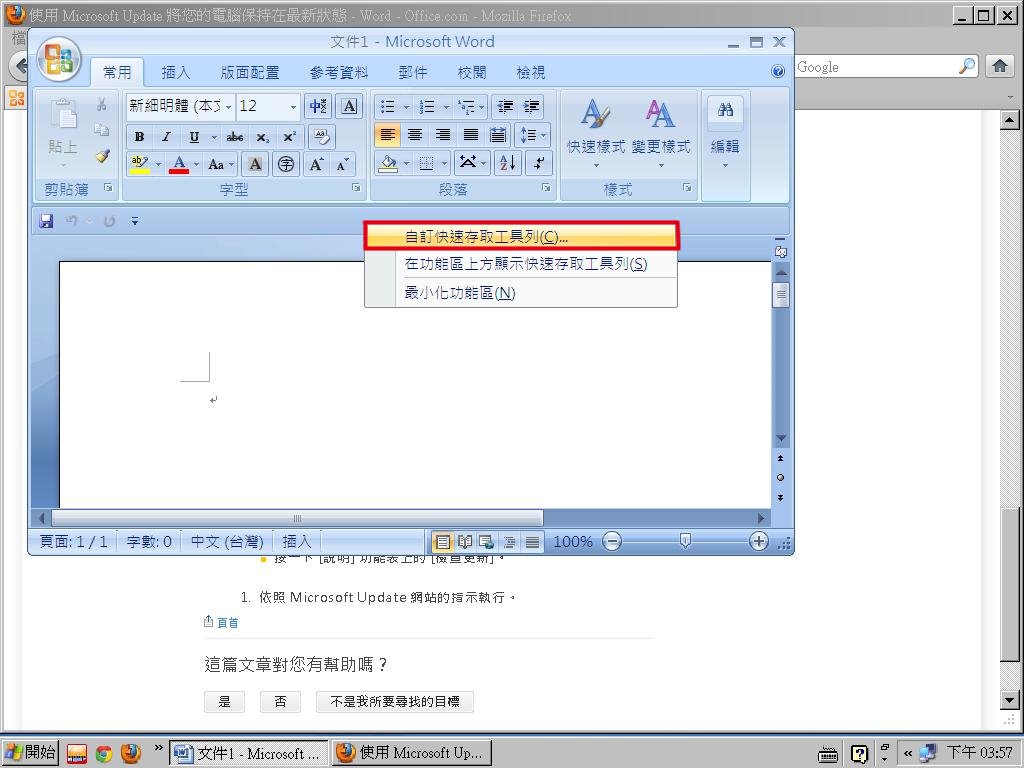Click the phonetic guide icon next to the font size

point(318,106)
